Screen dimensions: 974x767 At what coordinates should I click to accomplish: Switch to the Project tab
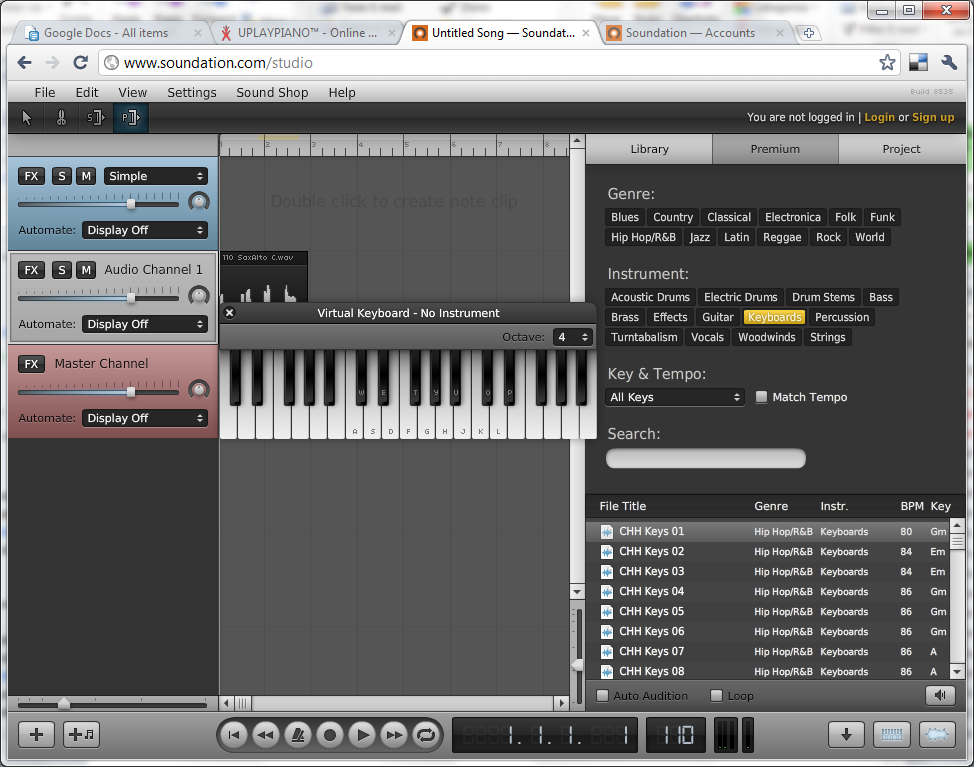click(901, 149)
